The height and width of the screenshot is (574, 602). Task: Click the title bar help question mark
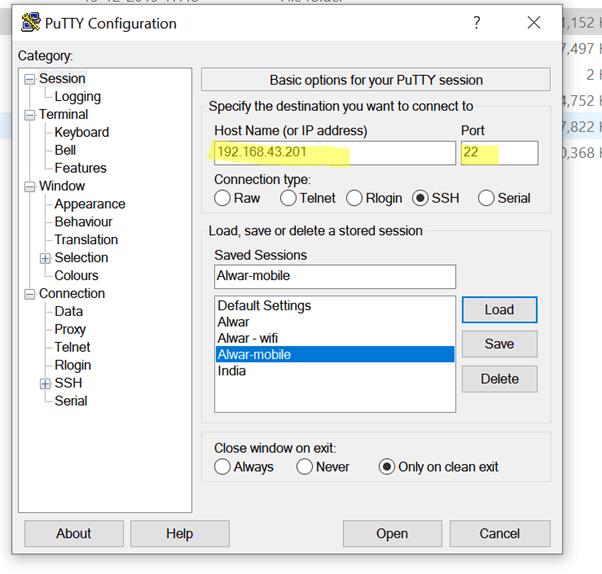[475, 22]
